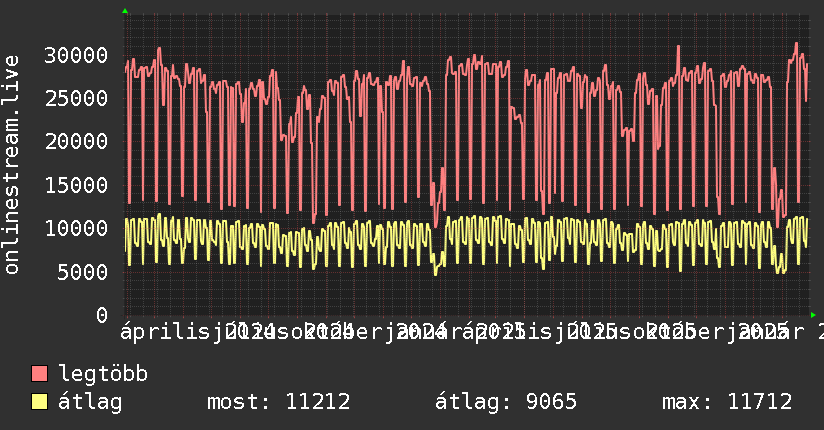824x430 pixels.
Task: Click the 0 y-axis label
Action: 103,315
